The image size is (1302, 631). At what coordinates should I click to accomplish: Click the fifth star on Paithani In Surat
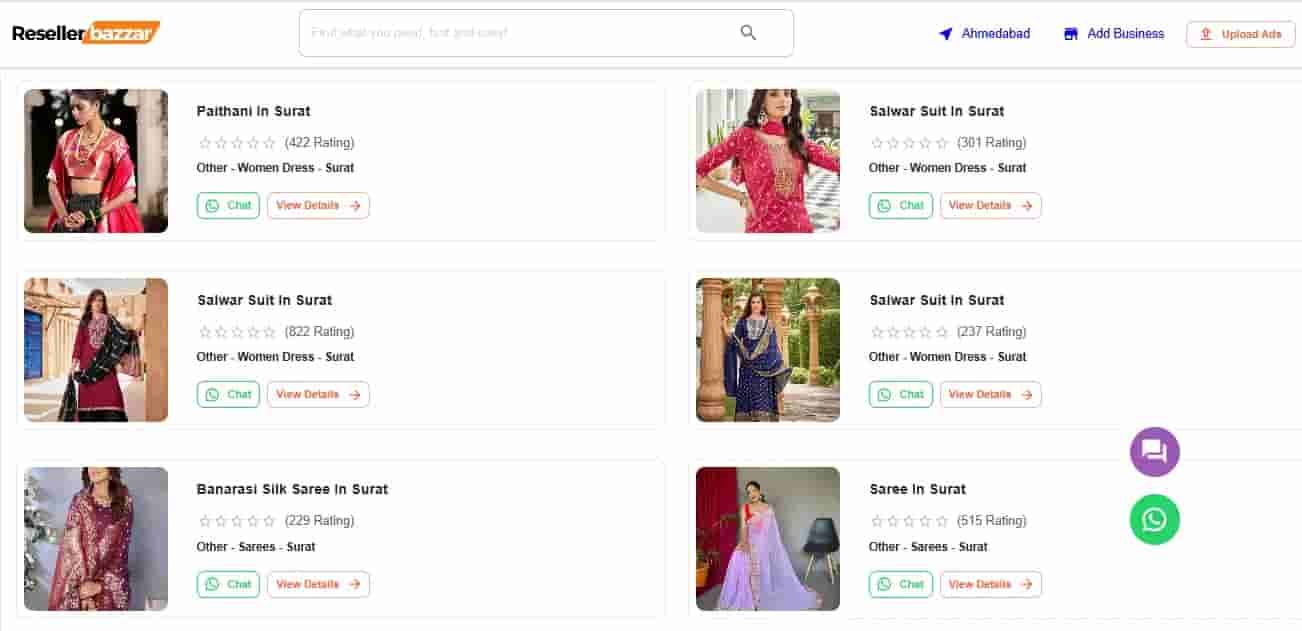(x=269, y=143)
